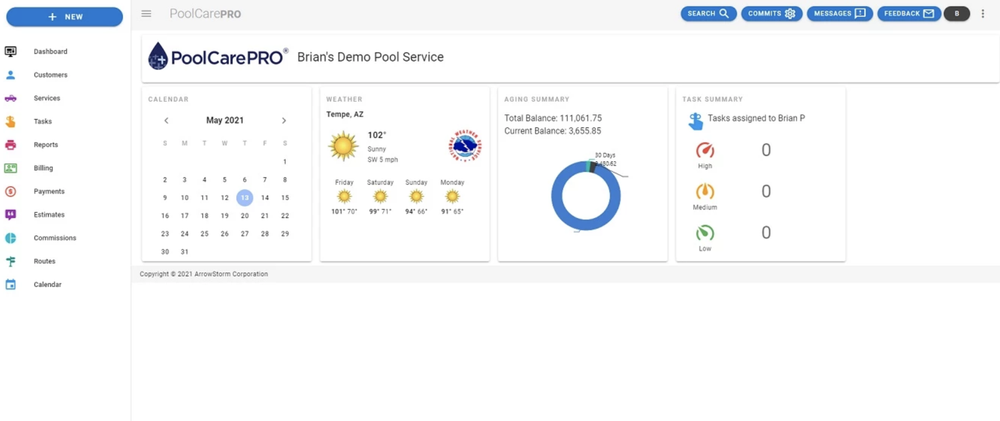
Task: Click the Medium priority gauge icon
Action: (x=705, y=191)
